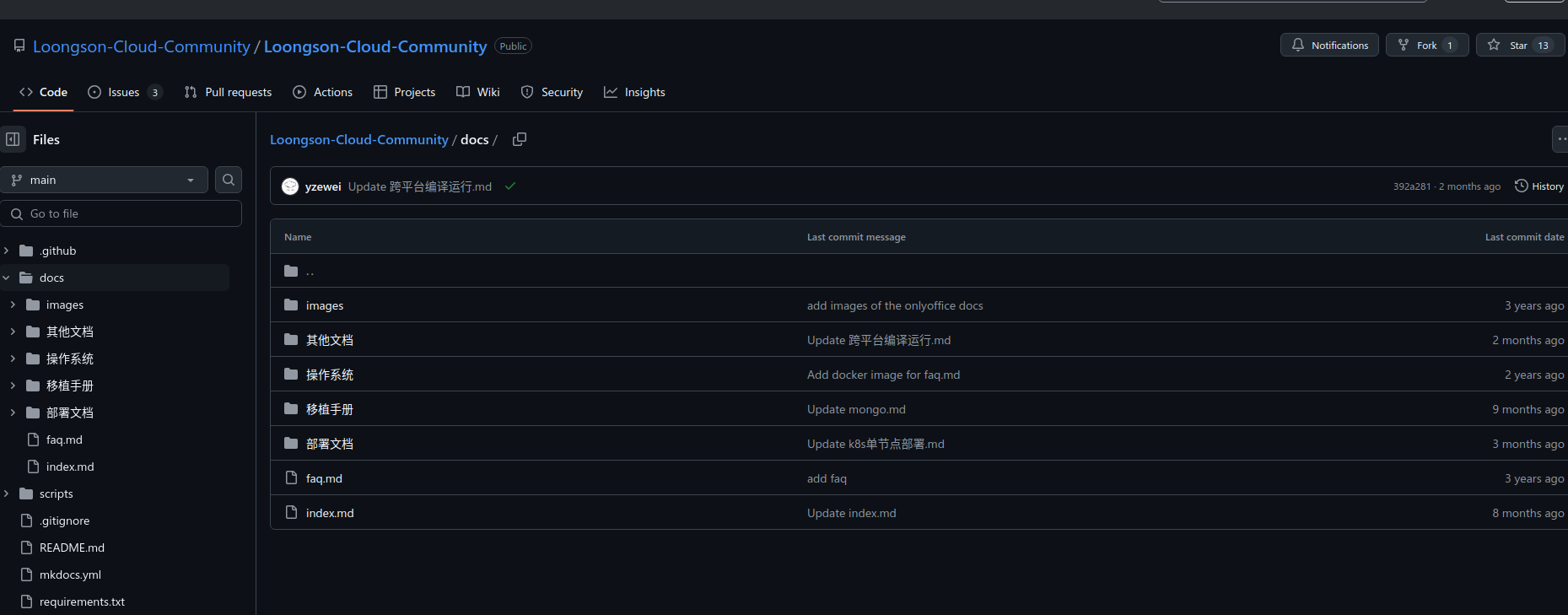Open the Insights tab
1568x615 pixels.
point(634,92)
